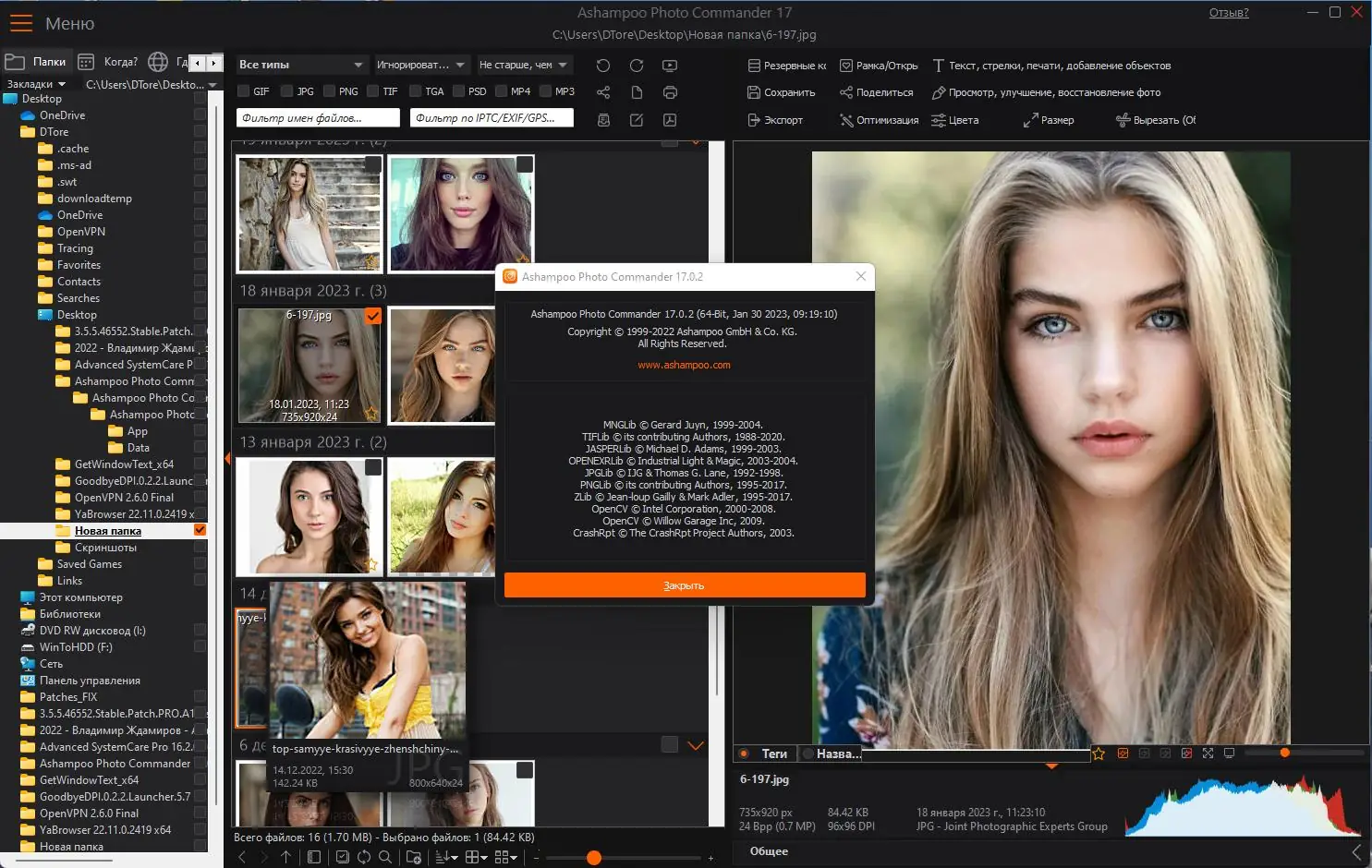Open the Меню hamburger menu
The width and height of the screenshot is (1372, 868).
point(20,23)
